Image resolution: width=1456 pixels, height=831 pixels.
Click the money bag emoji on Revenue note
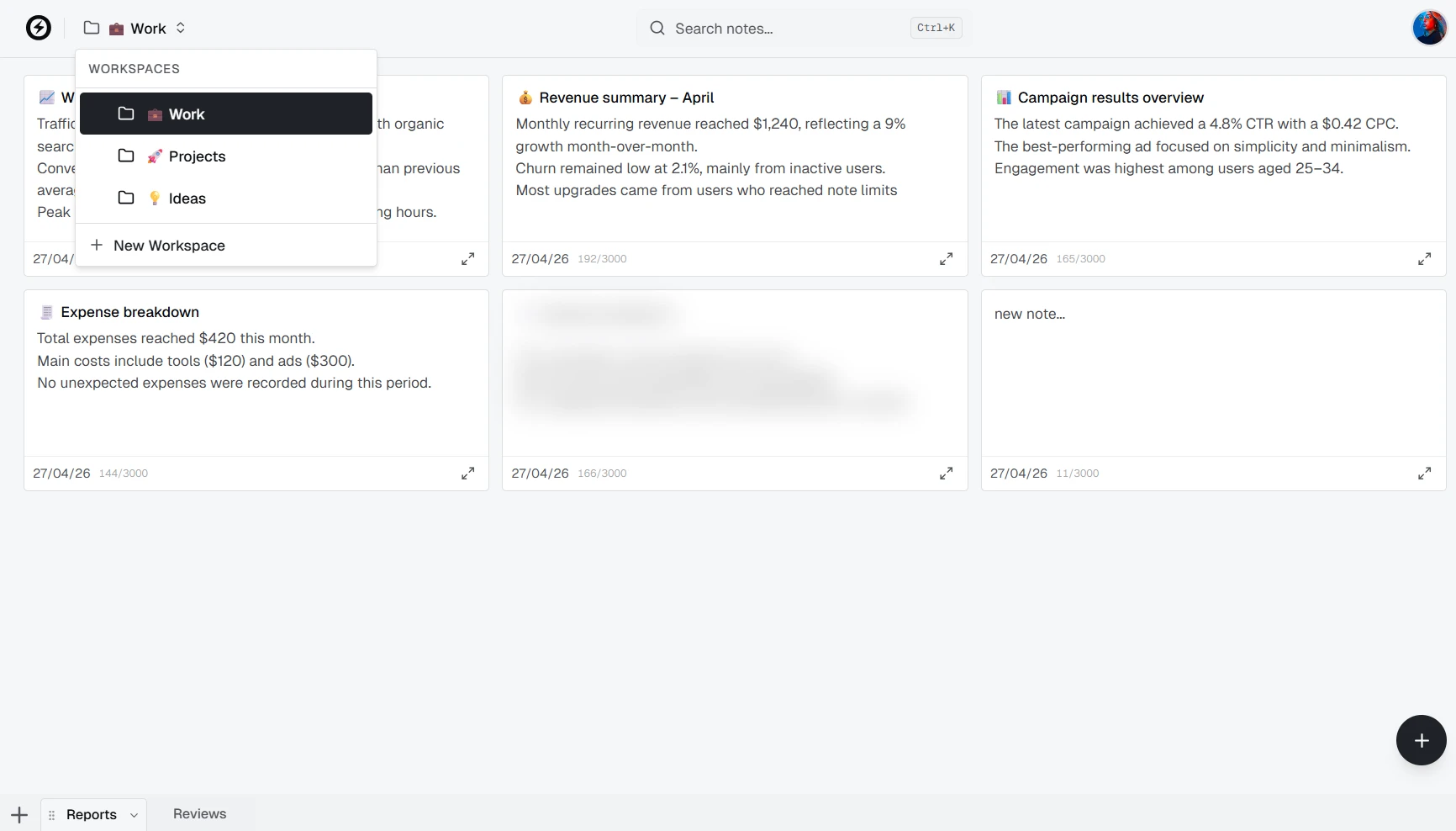tap(525, 98)
